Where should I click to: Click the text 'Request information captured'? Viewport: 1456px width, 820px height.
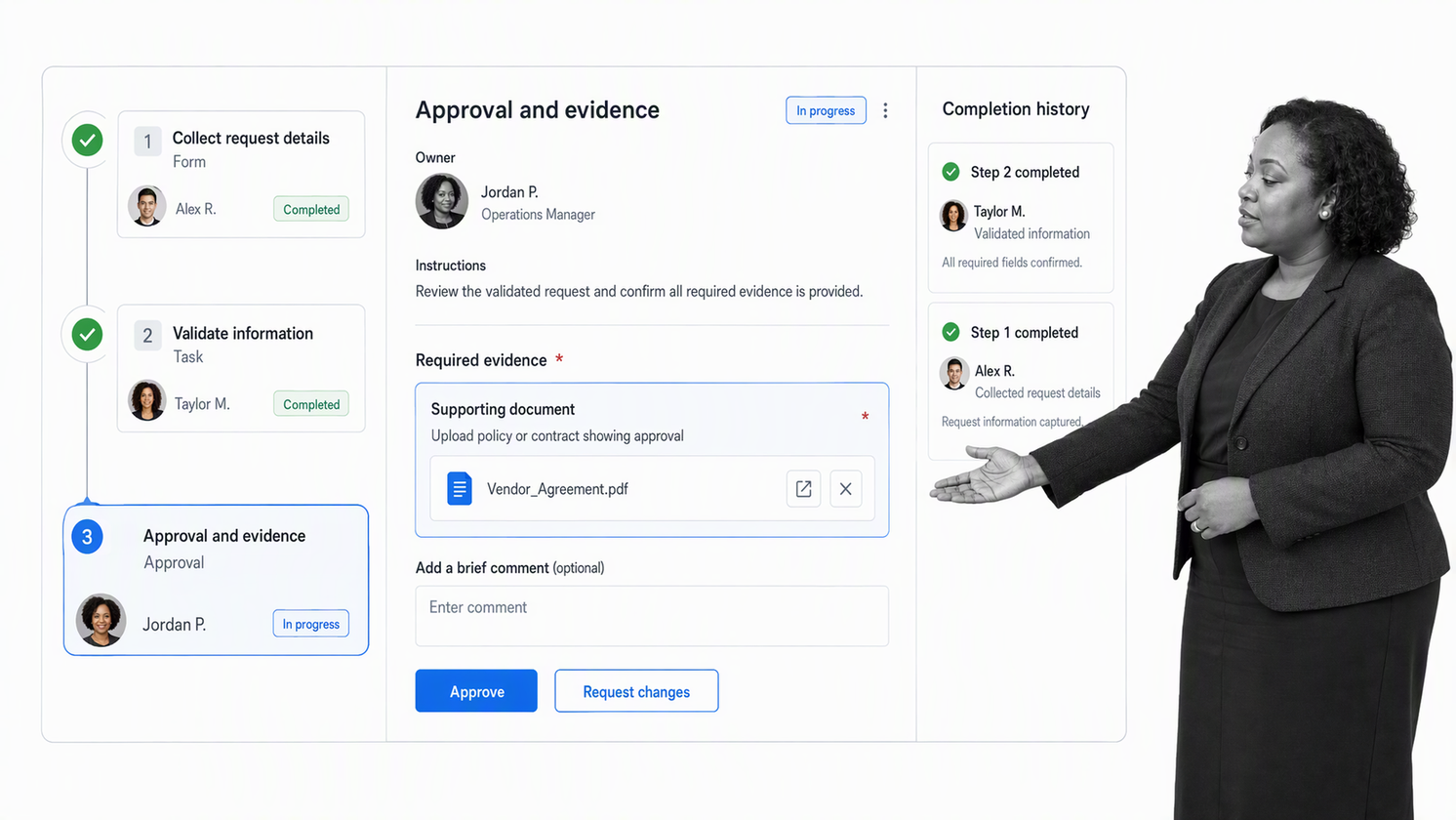(x=1012, y=422)
